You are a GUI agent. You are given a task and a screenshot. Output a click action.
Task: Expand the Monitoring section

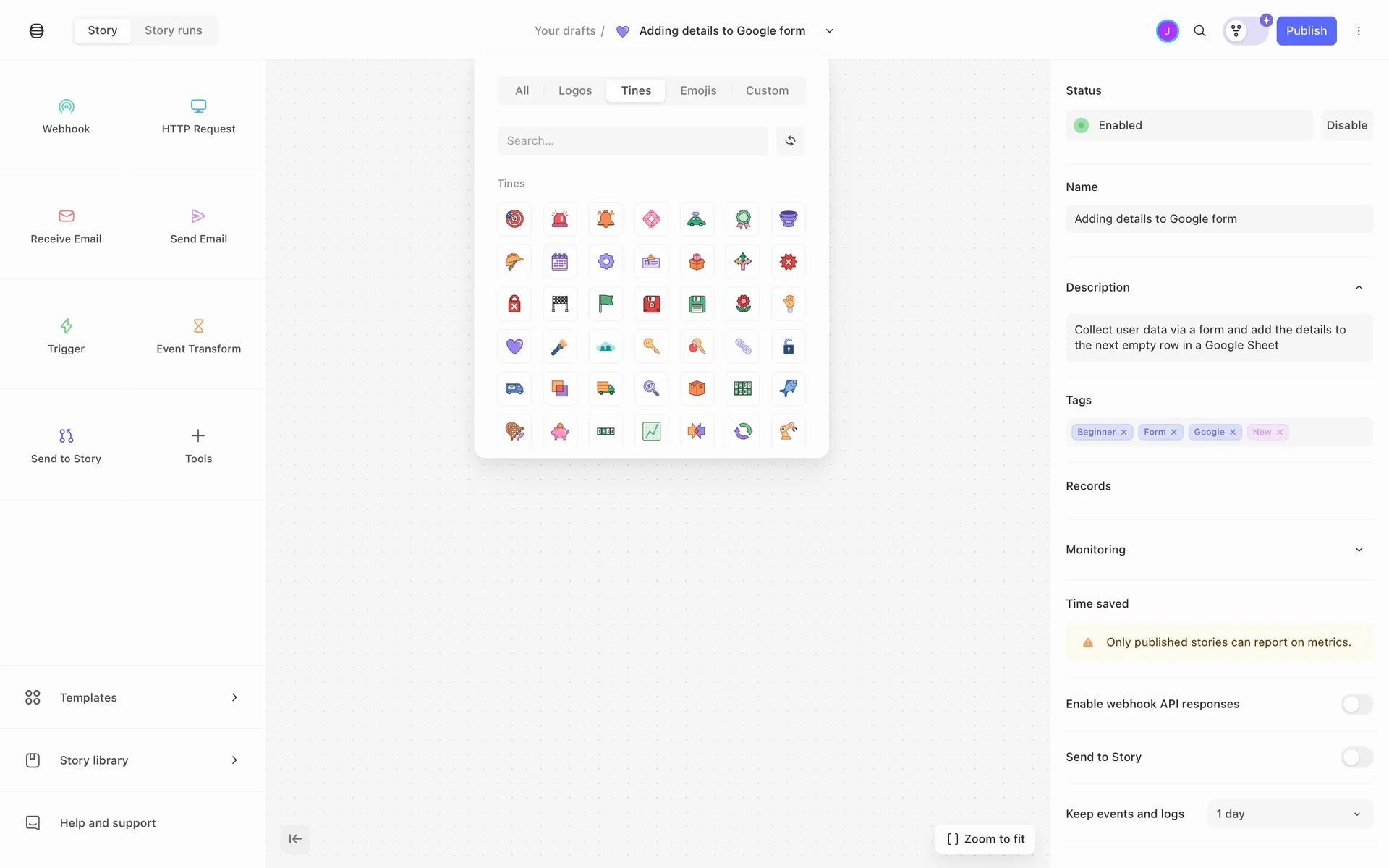coord(1359,550)
